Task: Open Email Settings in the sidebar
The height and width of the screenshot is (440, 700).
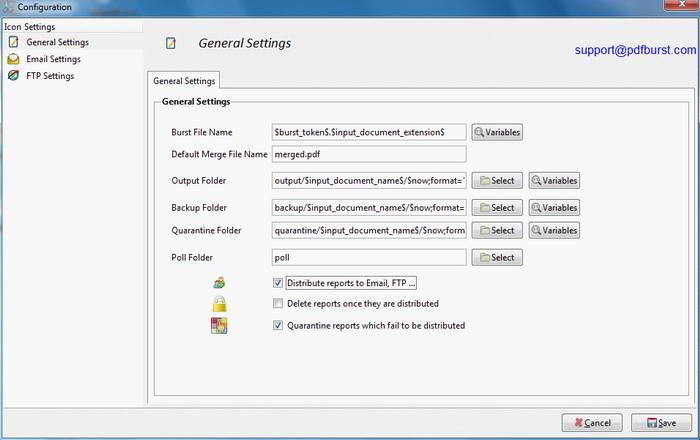Action: pos(53,59)
